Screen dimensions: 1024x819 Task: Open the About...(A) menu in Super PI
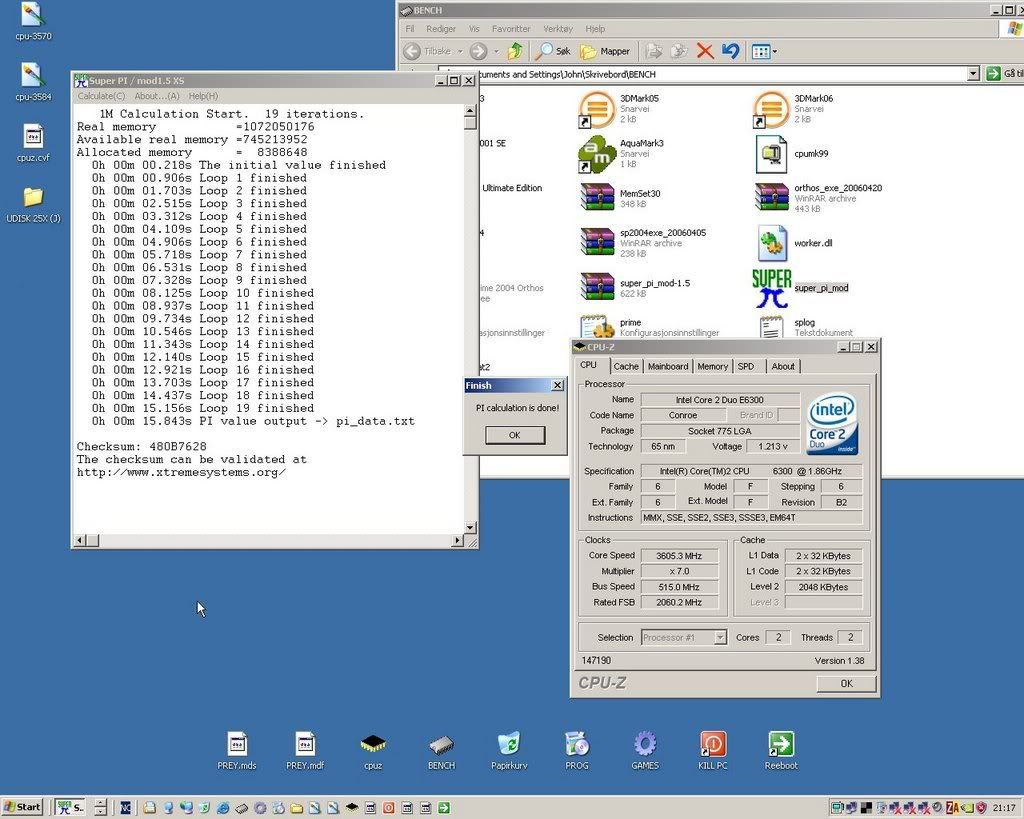pos(157,96)
